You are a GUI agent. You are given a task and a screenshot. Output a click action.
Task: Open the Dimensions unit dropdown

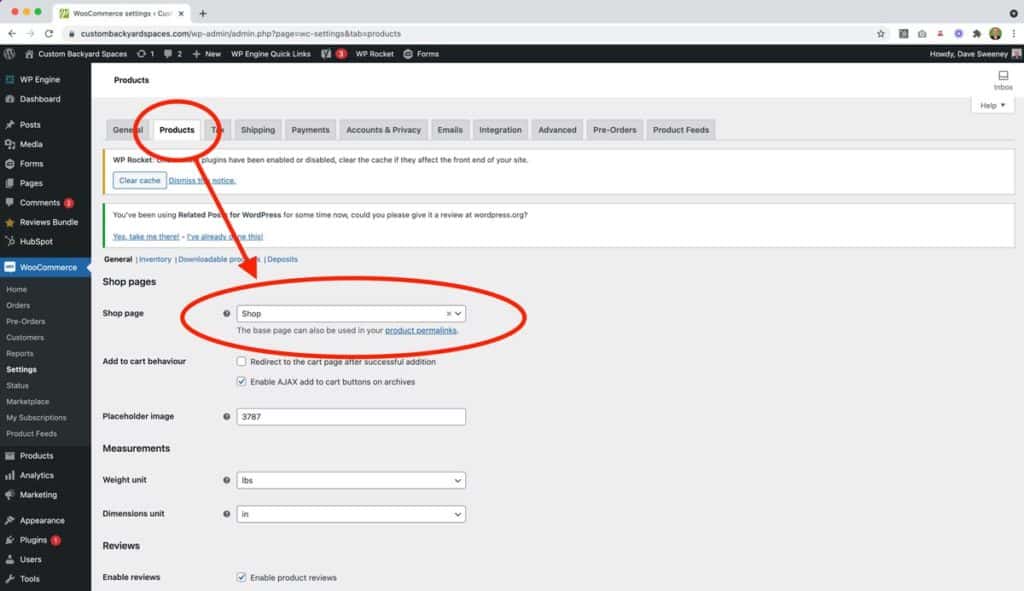click(x=351, y=513)
